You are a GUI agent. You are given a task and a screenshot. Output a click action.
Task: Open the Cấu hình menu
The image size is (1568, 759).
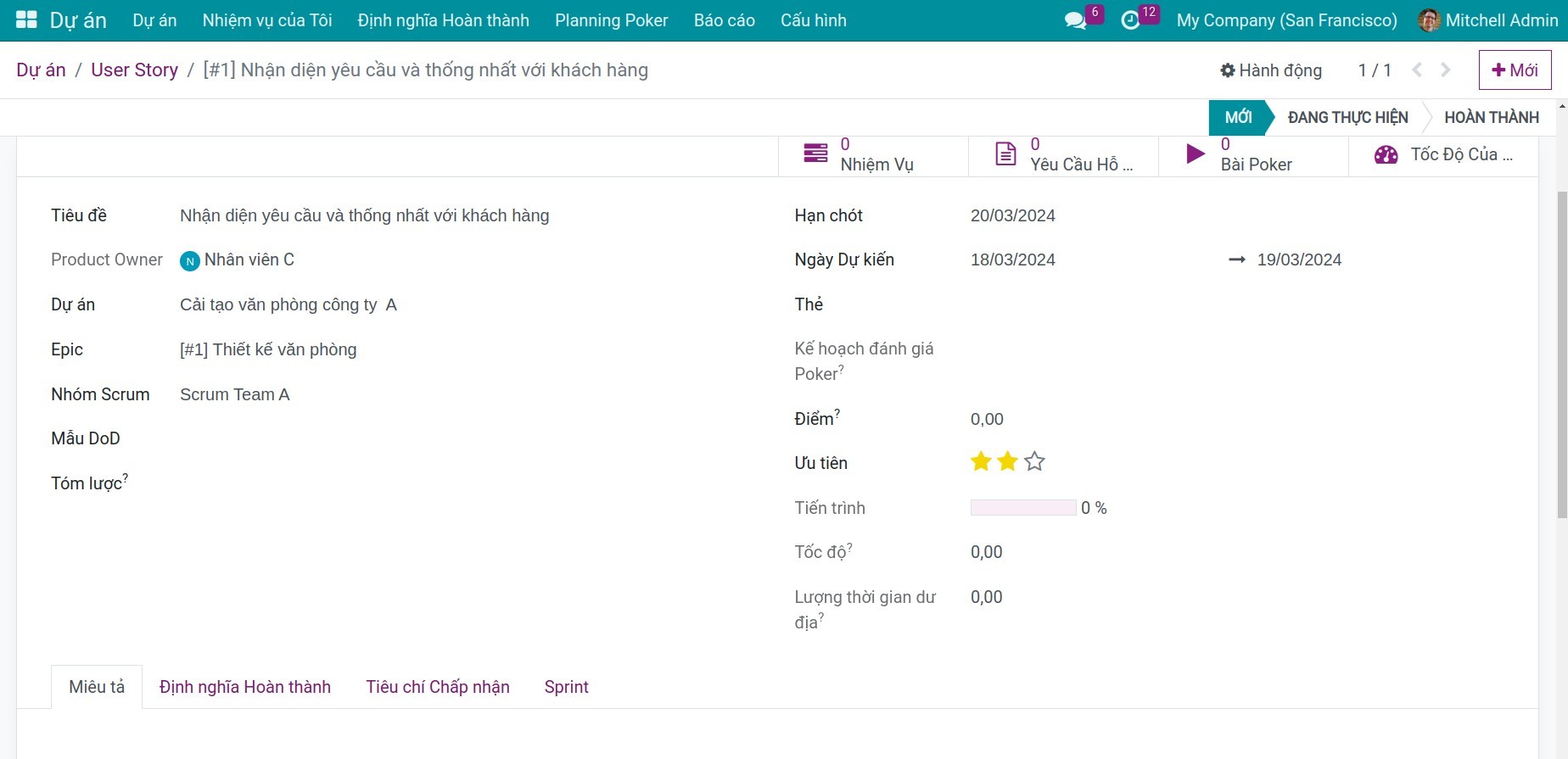coord(814,20)
